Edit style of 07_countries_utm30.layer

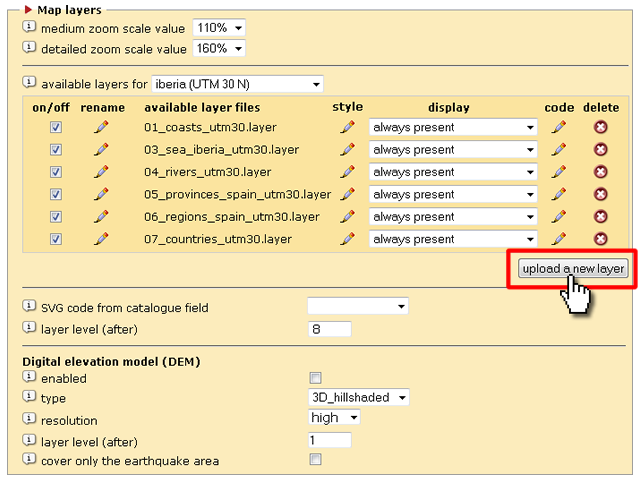click(347, 239)
